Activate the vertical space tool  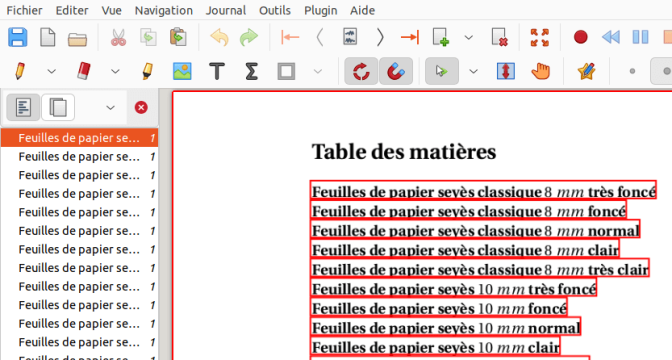(x=506, y=71)
